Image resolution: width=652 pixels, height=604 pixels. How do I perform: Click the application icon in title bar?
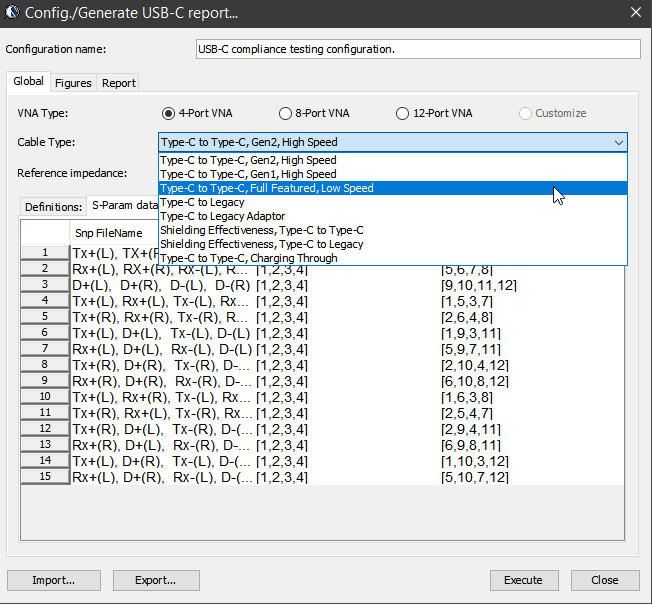[x=14, y=13]
